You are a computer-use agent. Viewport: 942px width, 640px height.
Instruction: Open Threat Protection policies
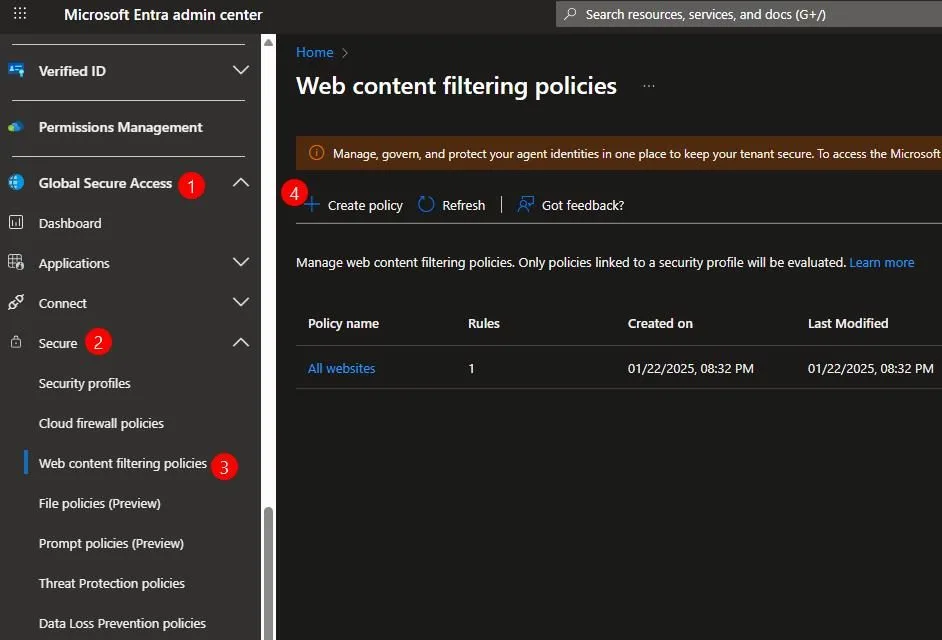(x=112, y=584)
